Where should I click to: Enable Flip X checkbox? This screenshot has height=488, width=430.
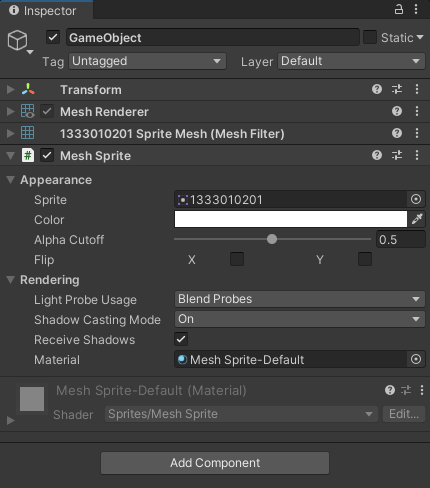pyautogui.click(x=237, y=259)
